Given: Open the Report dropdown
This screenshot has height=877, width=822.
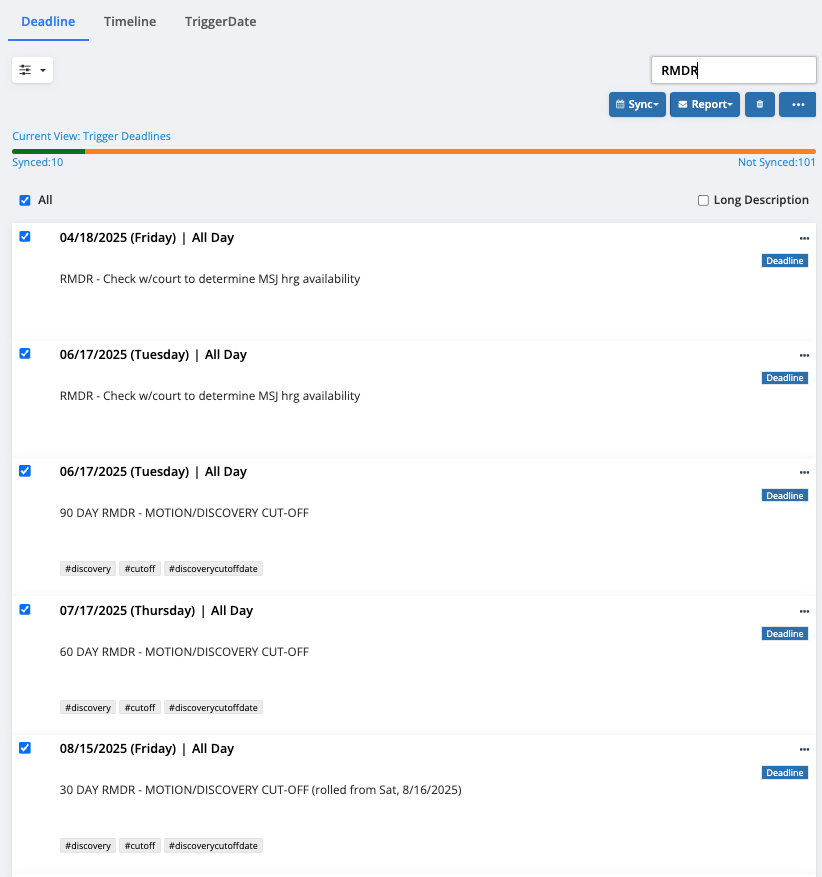Looking at the screenshot, I should coord(705,105).
